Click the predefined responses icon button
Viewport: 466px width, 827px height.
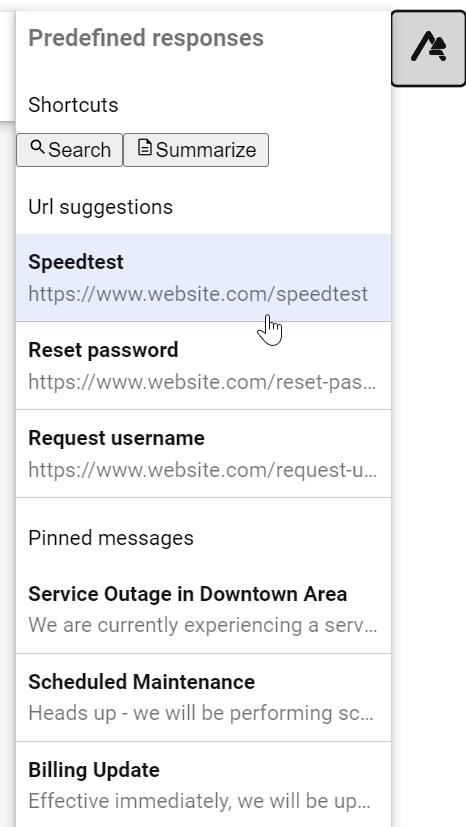tap(429, 48)
